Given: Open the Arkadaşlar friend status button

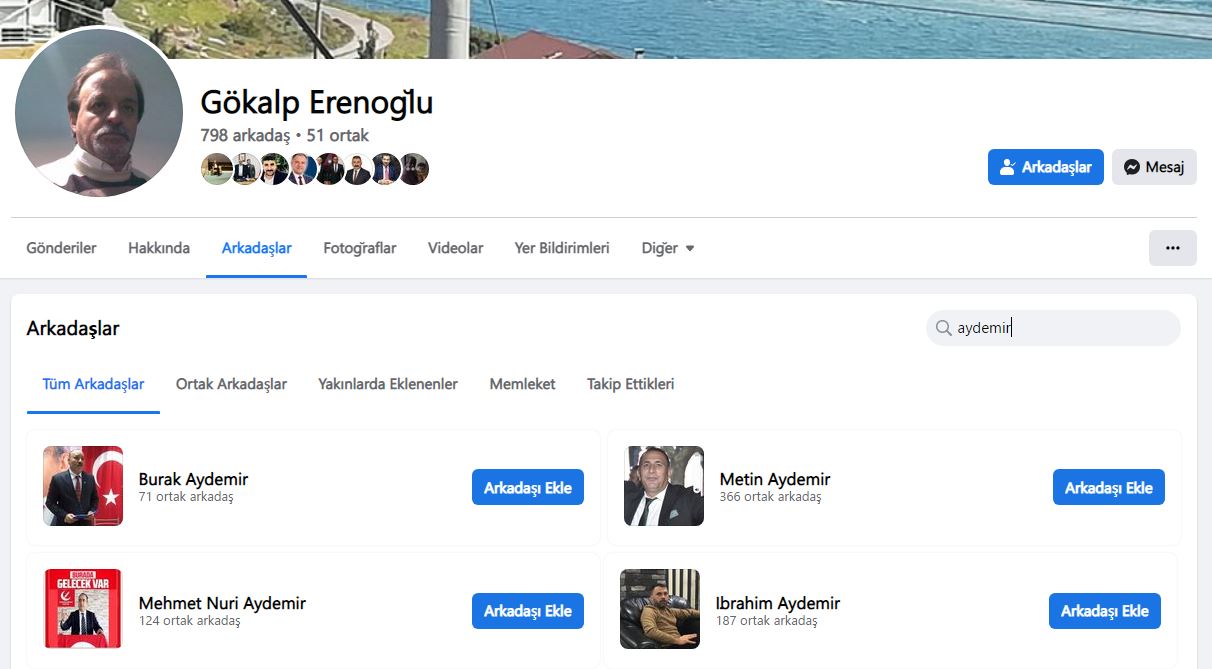Looking at the screenshot, I should (x=1046, y=167).
